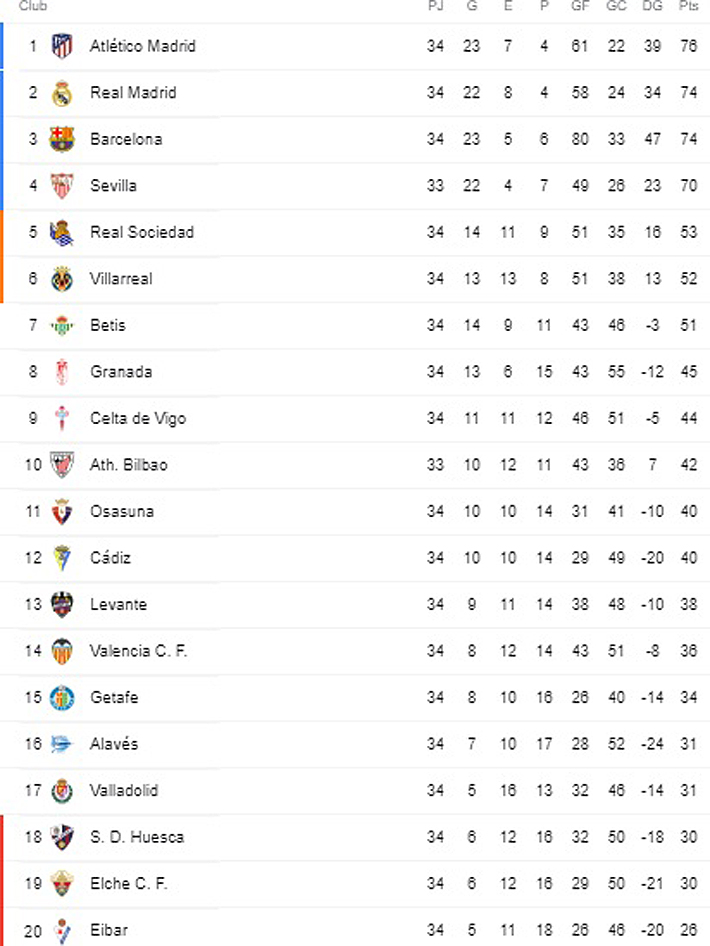The image size is (710, 946).
Task: Open the Celta de Vigo team name
Action: (138, 418)
